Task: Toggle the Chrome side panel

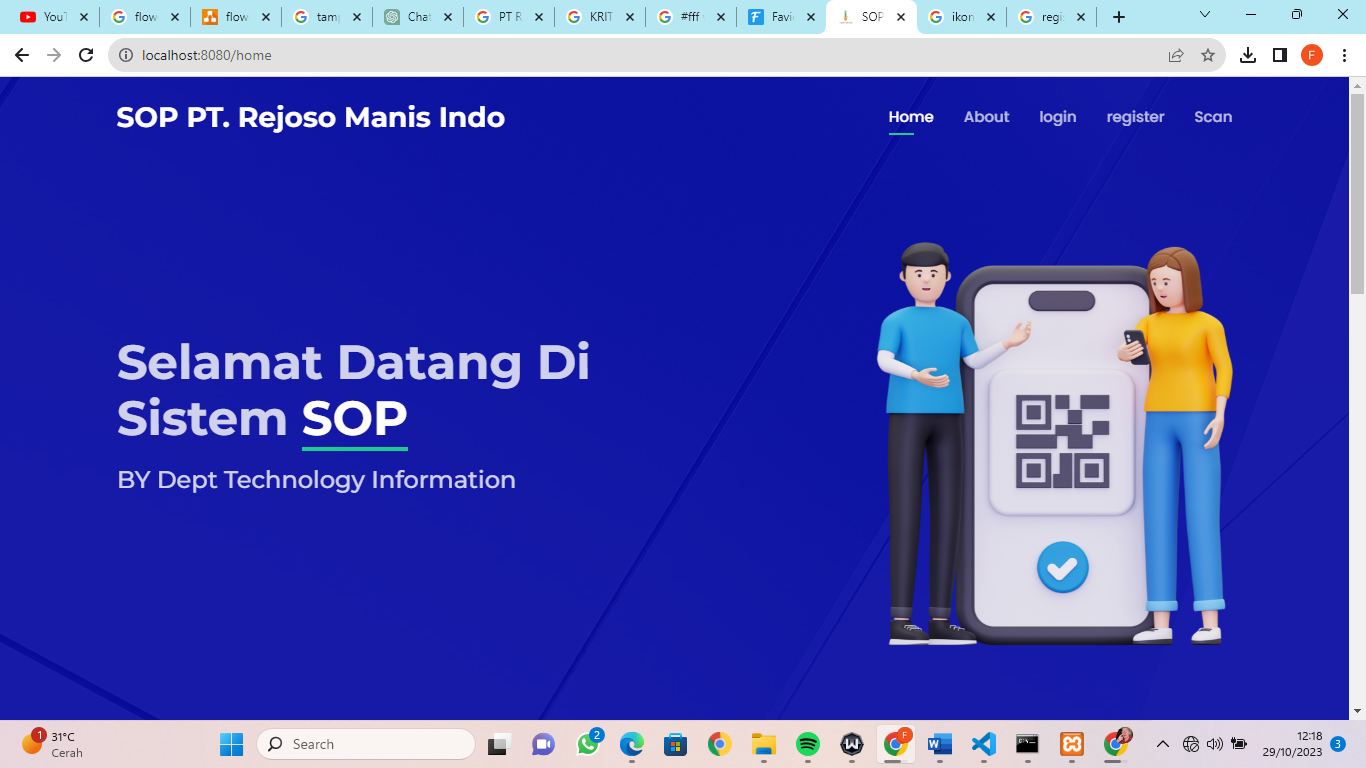Action: tap(1280, 55)
